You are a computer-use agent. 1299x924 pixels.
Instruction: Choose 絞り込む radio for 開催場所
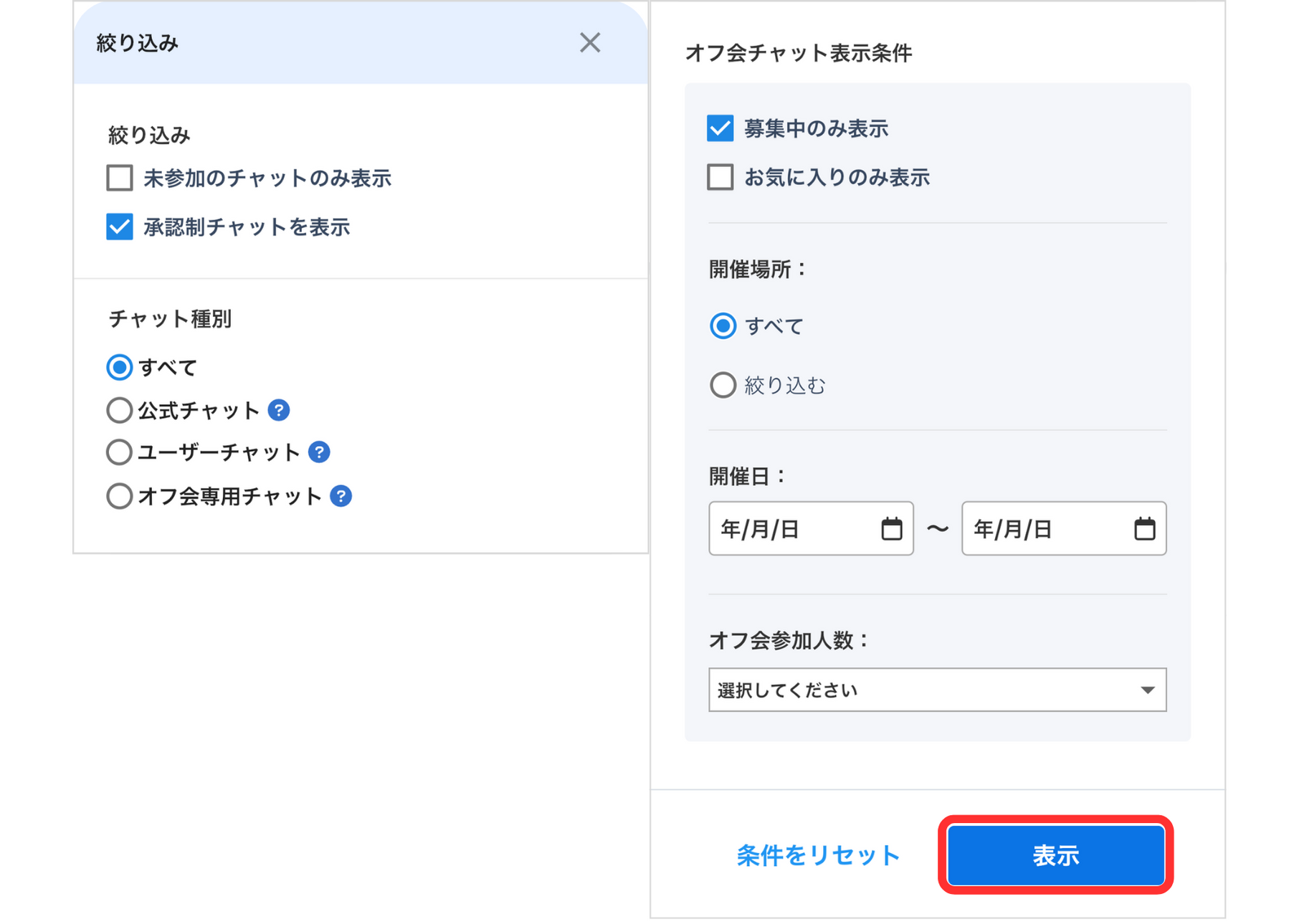723,385
